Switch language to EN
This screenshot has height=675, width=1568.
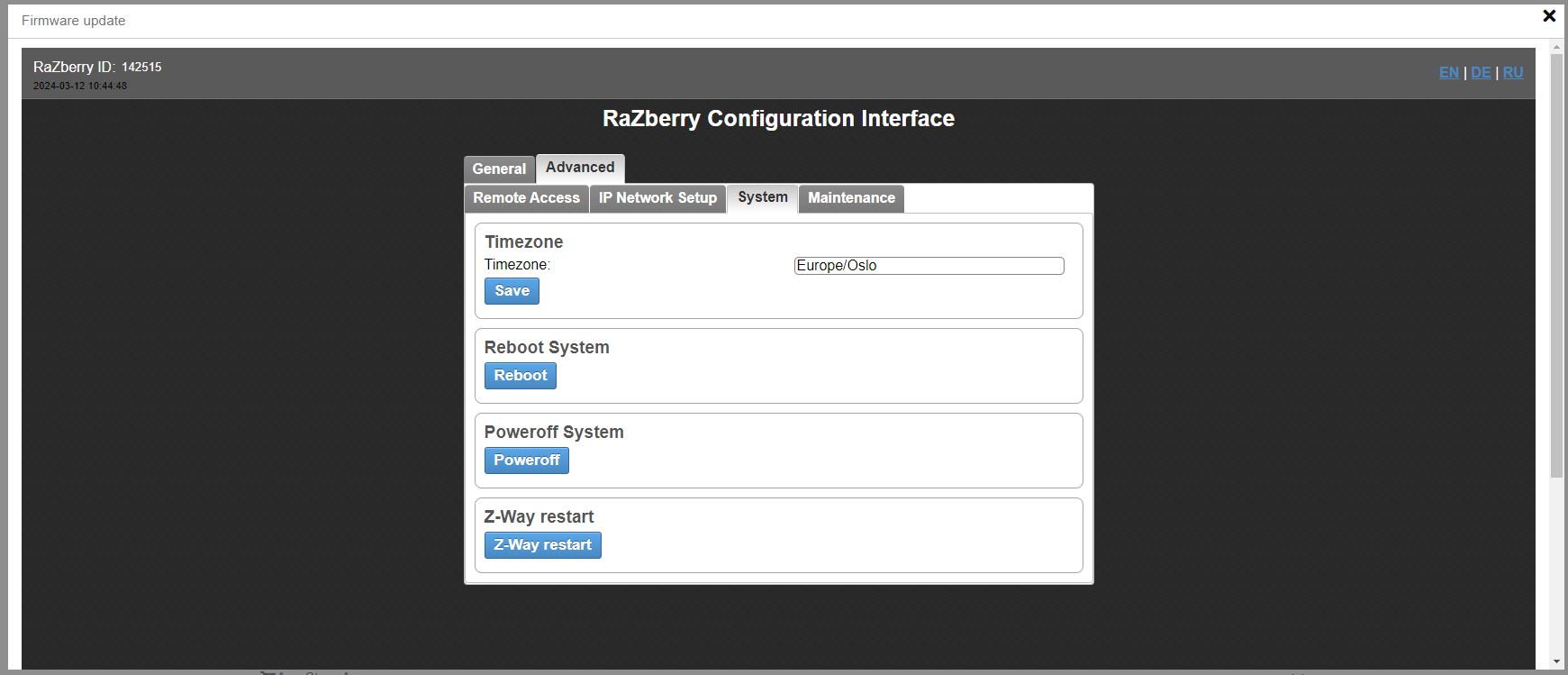pos(1448,73)
